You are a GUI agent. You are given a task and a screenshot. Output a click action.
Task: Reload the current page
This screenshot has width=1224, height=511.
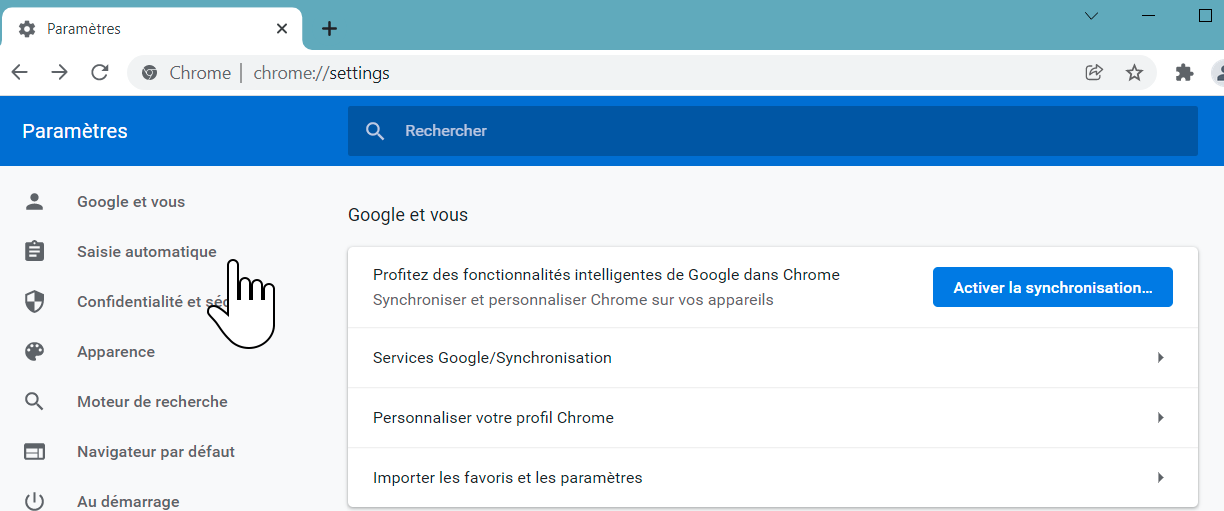point(100,72)
